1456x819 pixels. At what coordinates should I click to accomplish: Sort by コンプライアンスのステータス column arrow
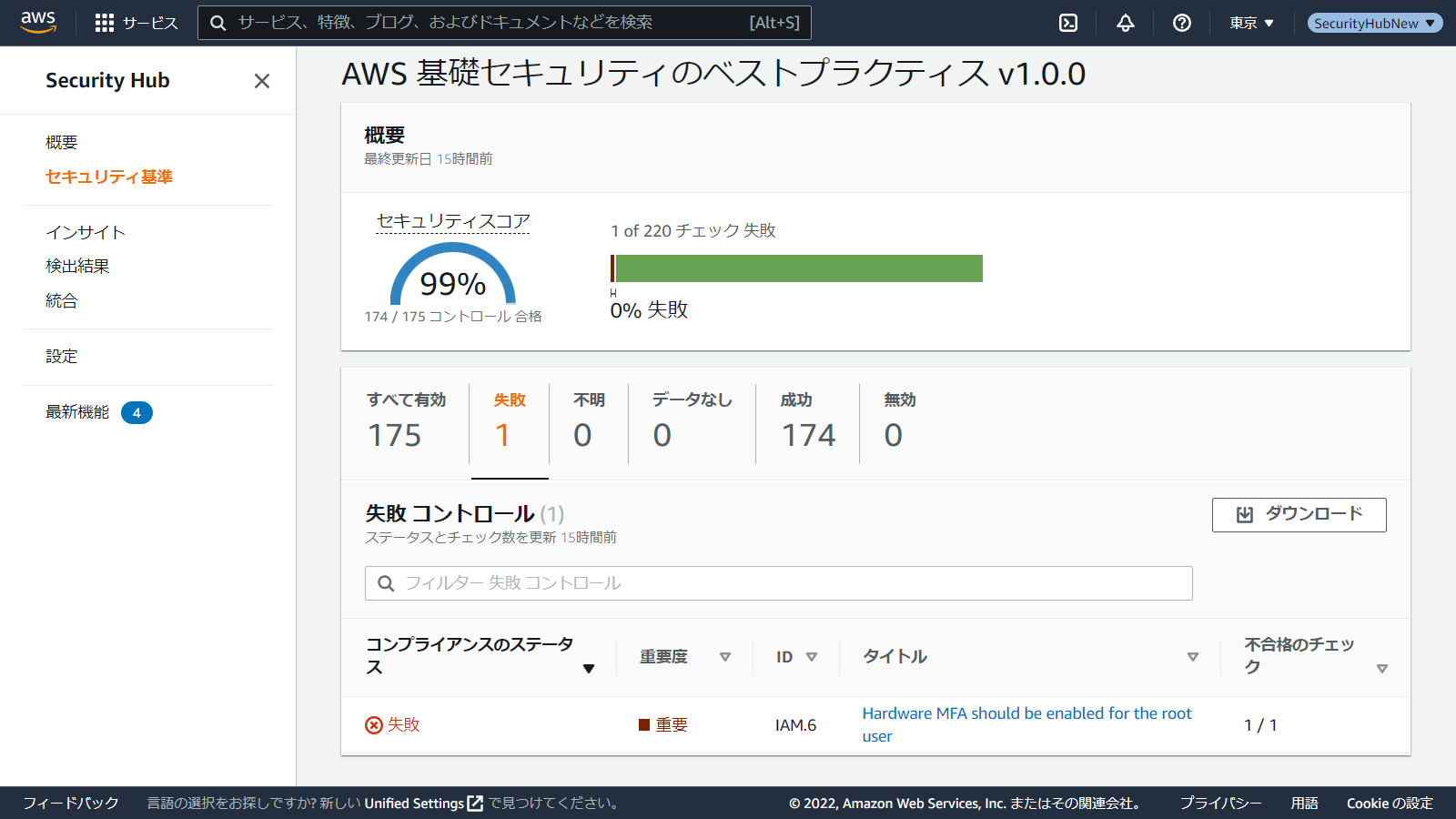point(589,669)
